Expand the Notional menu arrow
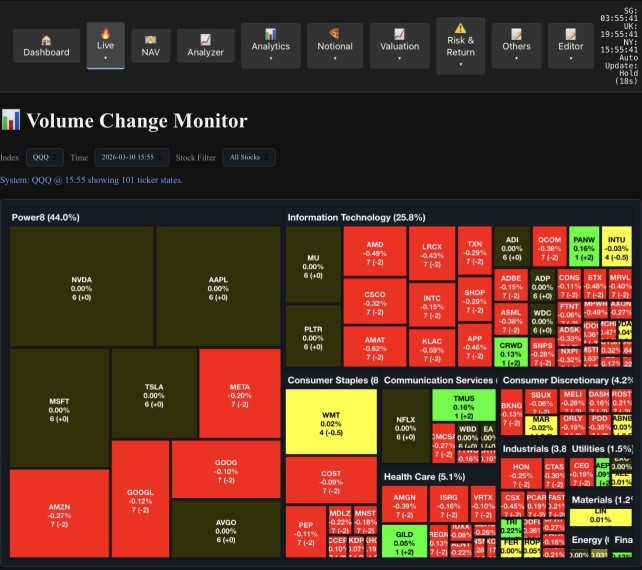The image size is (642, 570). pos(335,58)
